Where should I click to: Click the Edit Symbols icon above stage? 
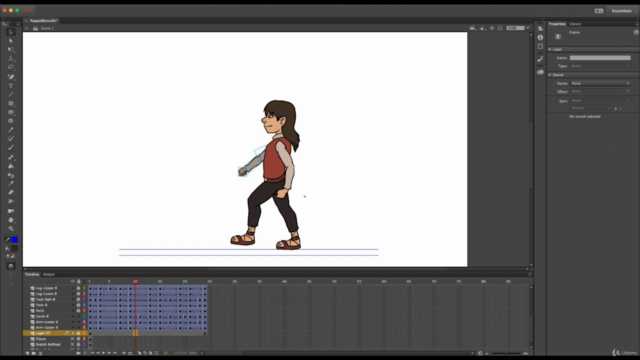click(482, 28)
